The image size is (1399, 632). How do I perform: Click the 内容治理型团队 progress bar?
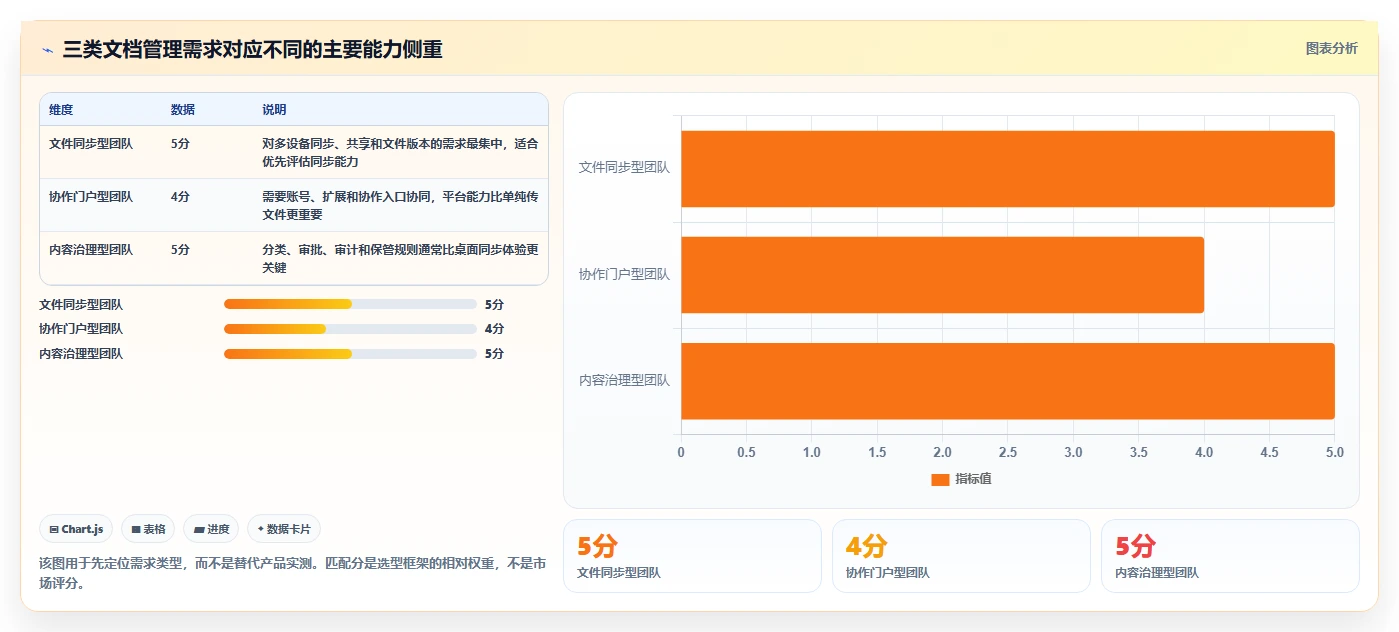(x=350, y=354)
